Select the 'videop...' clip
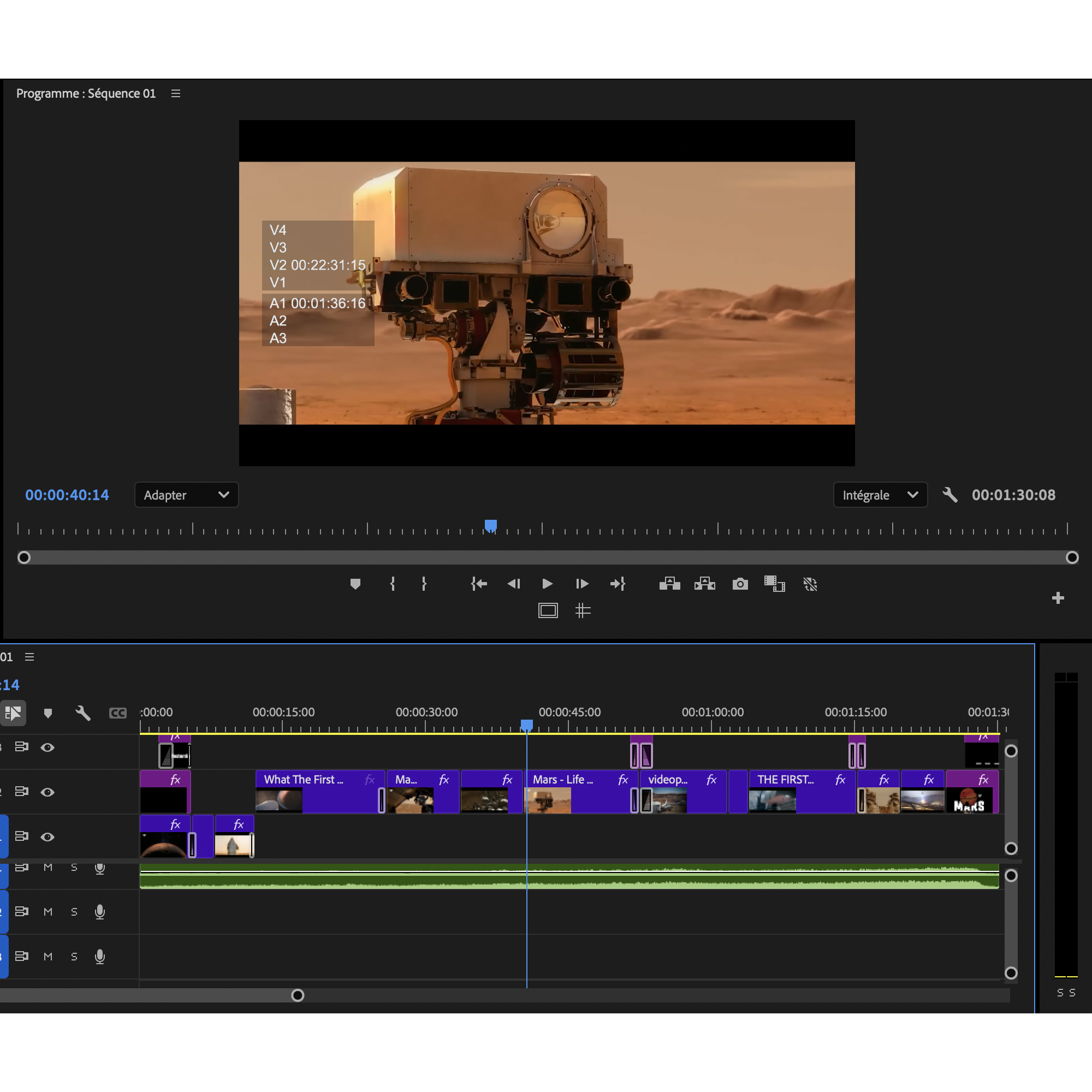This screenshot has height=1092, width=1092. tap(684, 792)
